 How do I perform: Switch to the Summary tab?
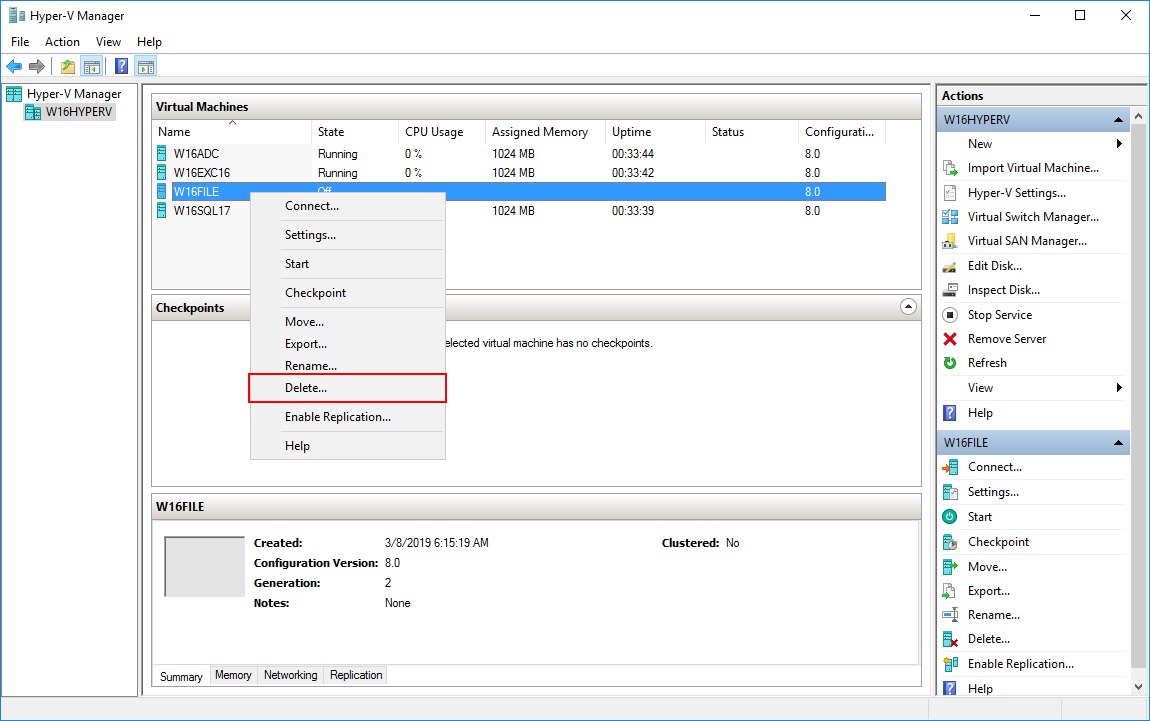click(x=181, y=676)
